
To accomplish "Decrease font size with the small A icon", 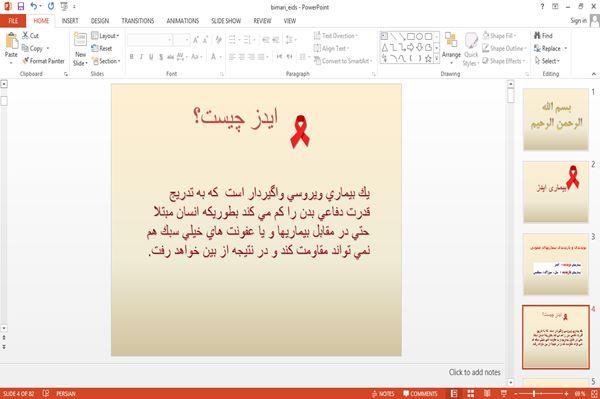I will point(205,40).
